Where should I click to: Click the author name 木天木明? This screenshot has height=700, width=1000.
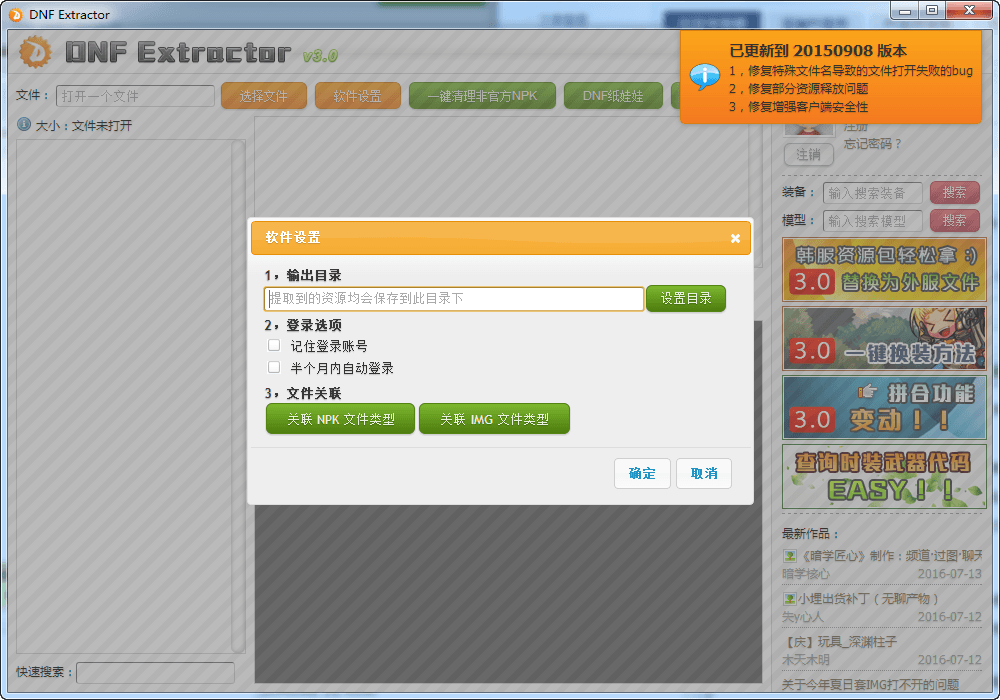806,660
